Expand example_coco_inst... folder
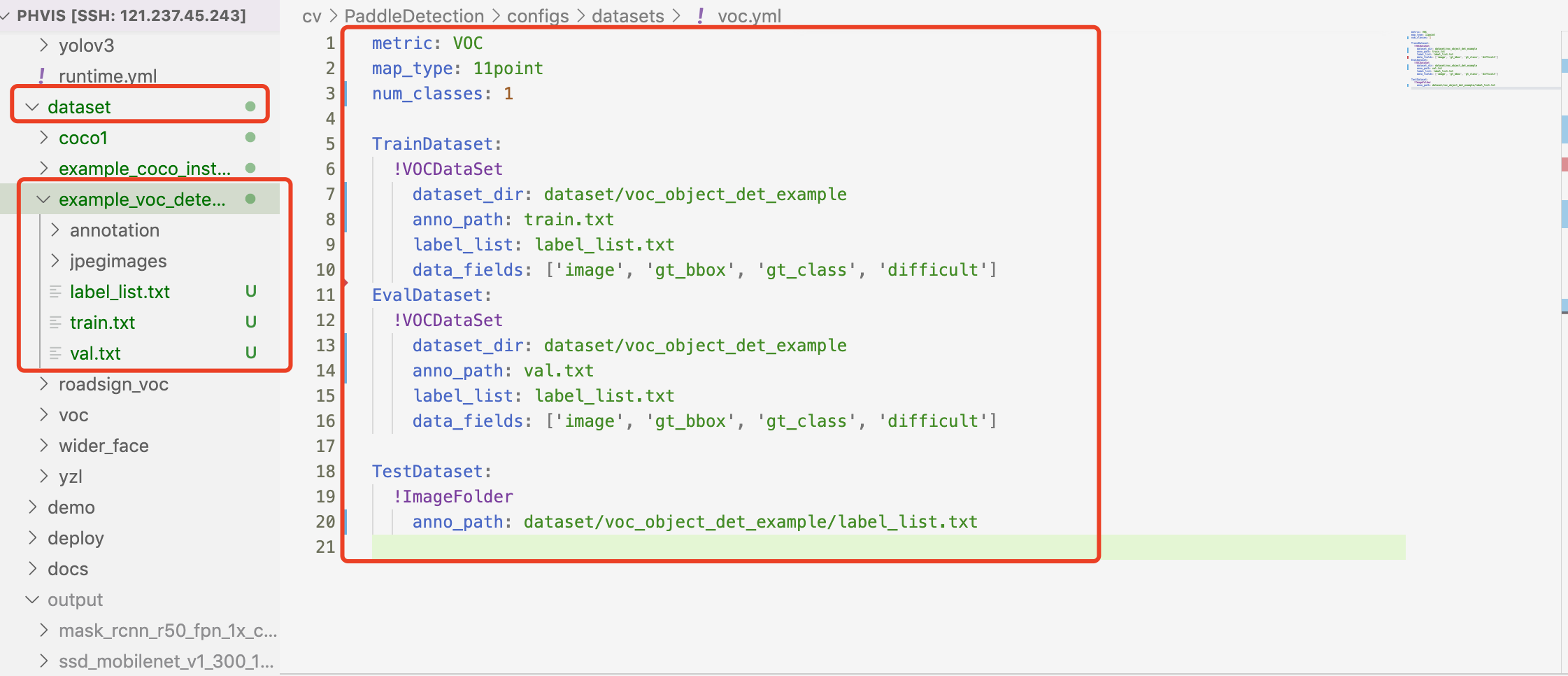Image resolution: width=1568 pixels, height=676 pixels. (44, 169)
